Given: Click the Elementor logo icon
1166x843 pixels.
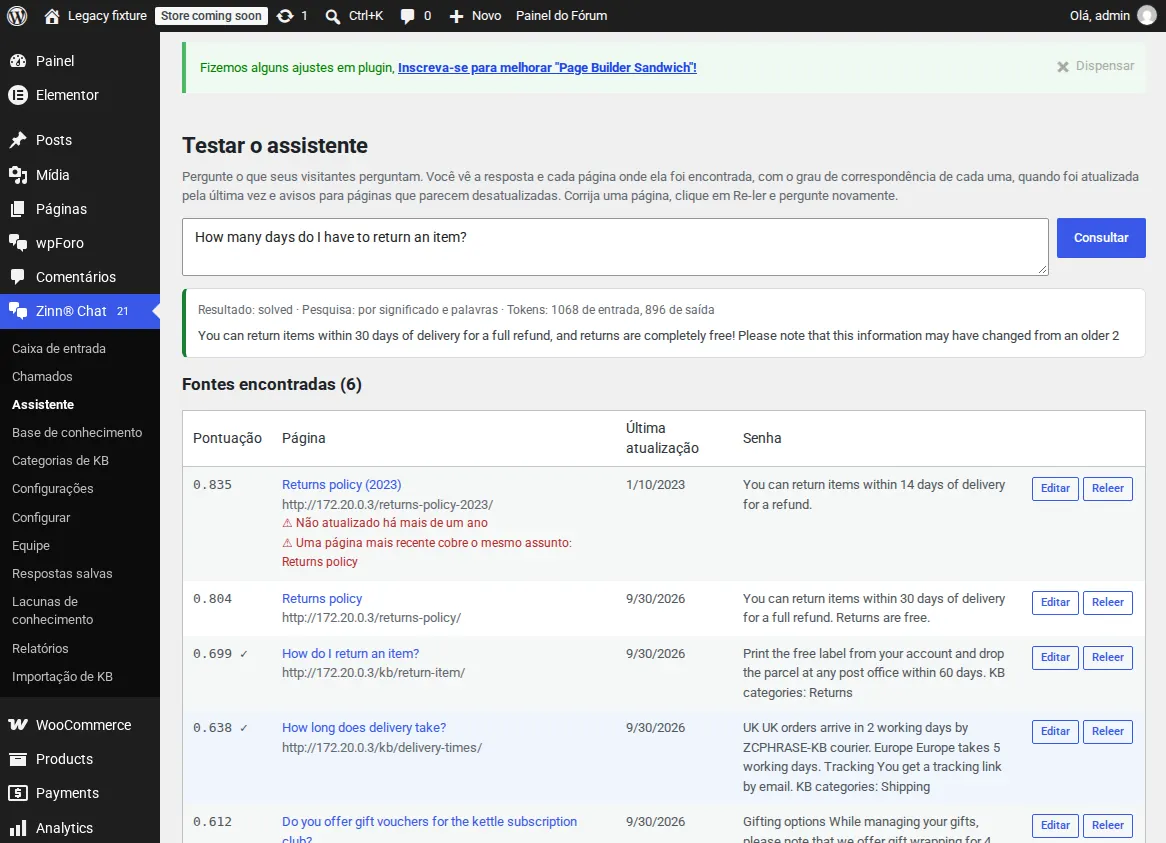Looking at the screenshot, I should [x=18, y=95].
